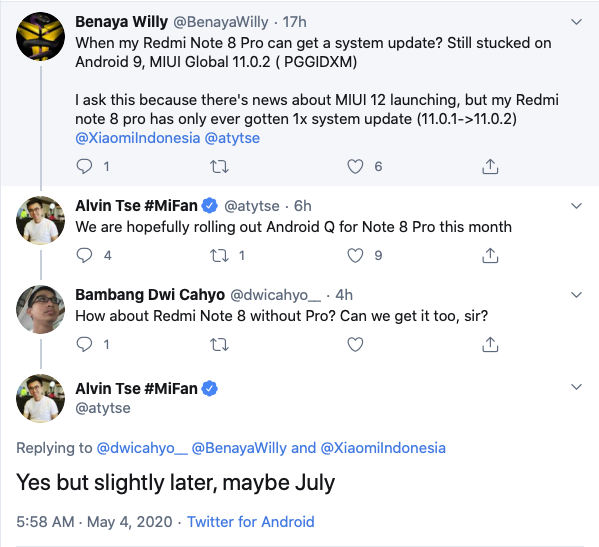Reply to Alvin Tse's Android Q tweet

tap(84, 256)
